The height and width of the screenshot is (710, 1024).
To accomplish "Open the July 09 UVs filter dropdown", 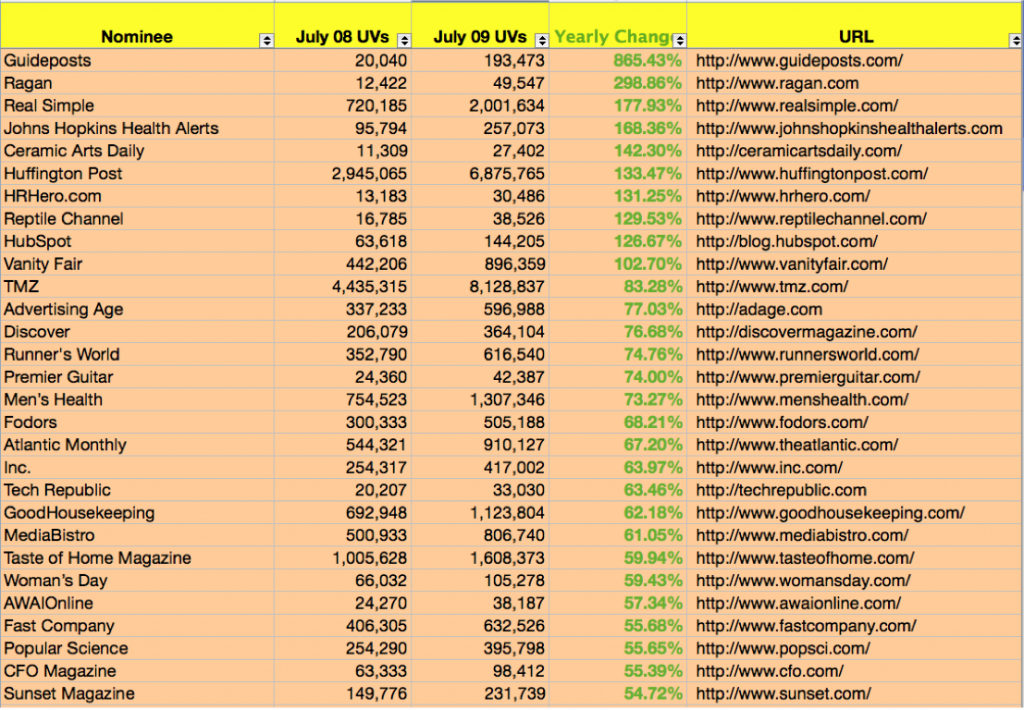I will (542, 41).
